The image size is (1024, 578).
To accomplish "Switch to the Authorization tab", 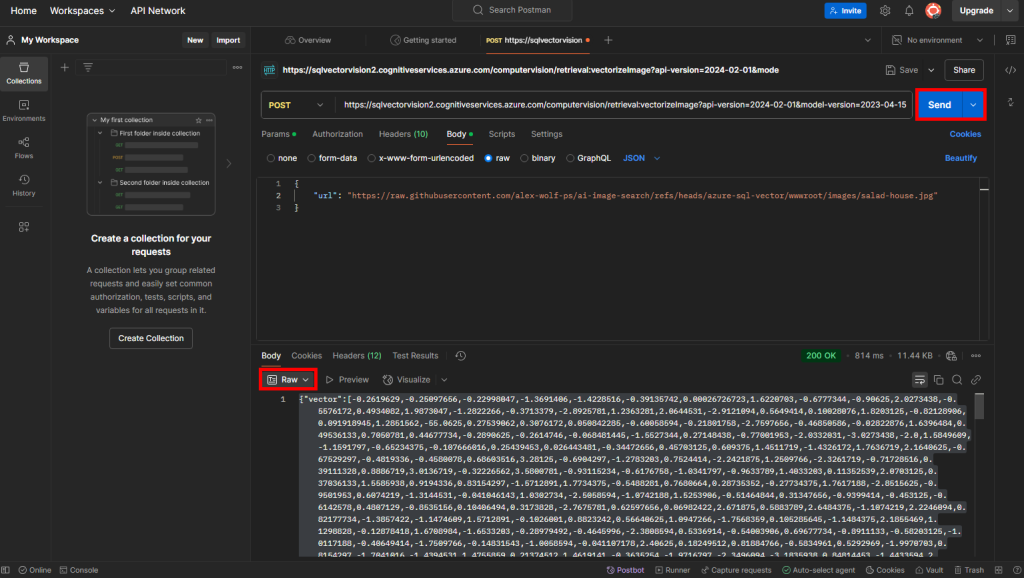I will tap(337, 134).
